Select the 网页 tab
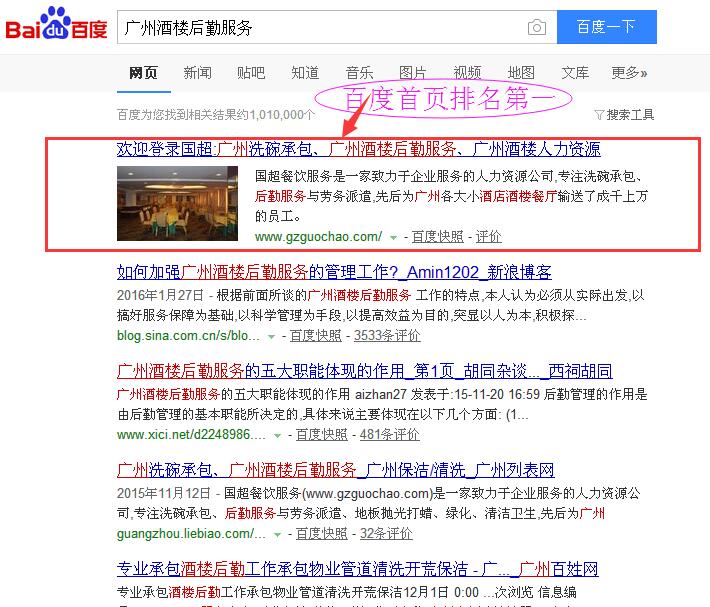Screen dimensions: 710x607 click(x=144, y=73)
